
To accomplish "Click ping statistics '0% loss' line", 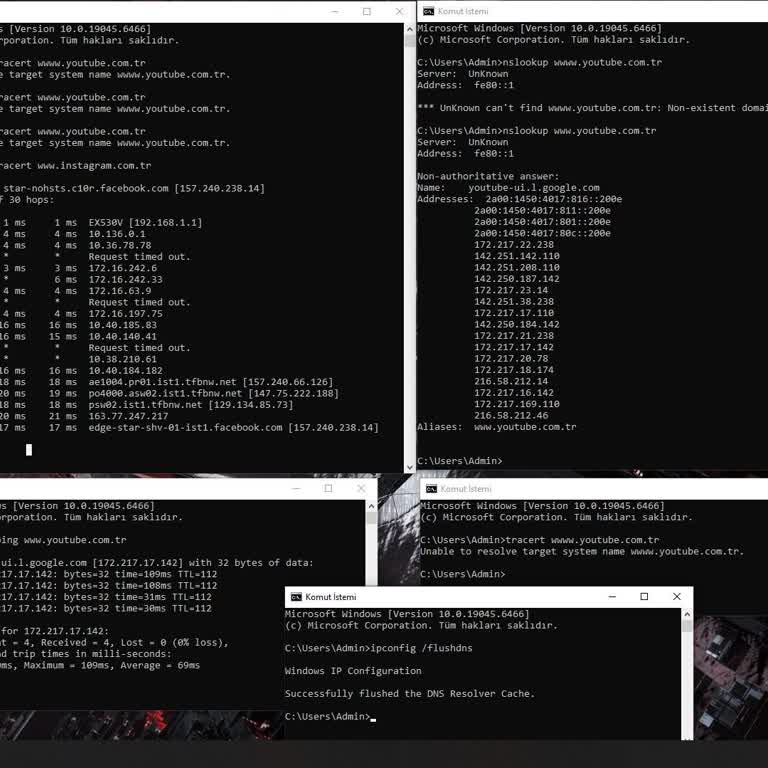I will (114, 643).
